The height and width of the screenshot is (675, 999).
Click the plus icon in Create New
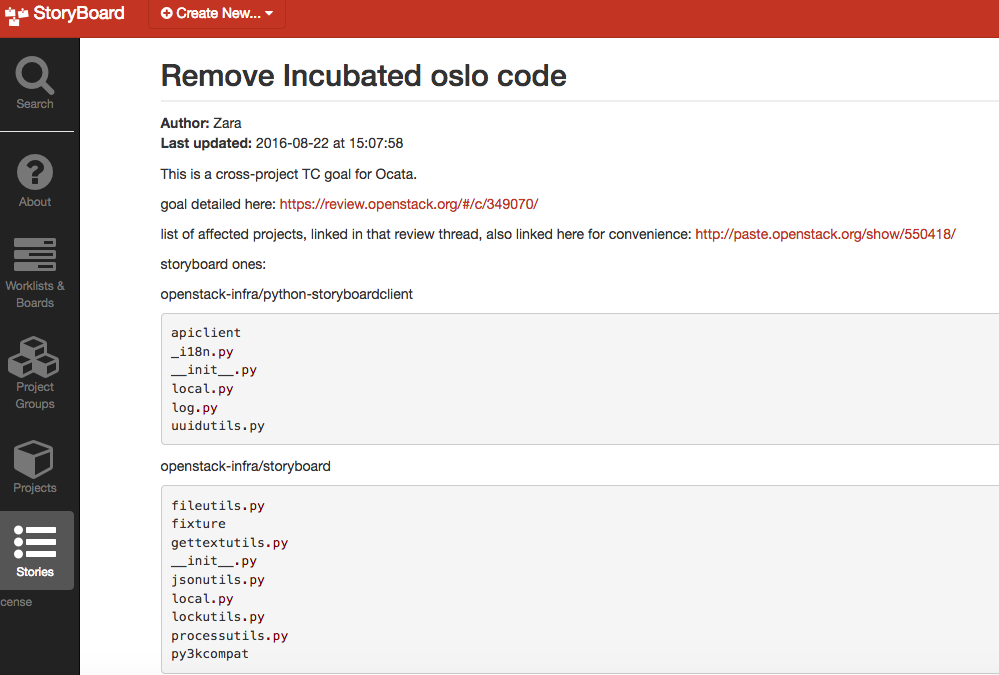tap(166, 14)
